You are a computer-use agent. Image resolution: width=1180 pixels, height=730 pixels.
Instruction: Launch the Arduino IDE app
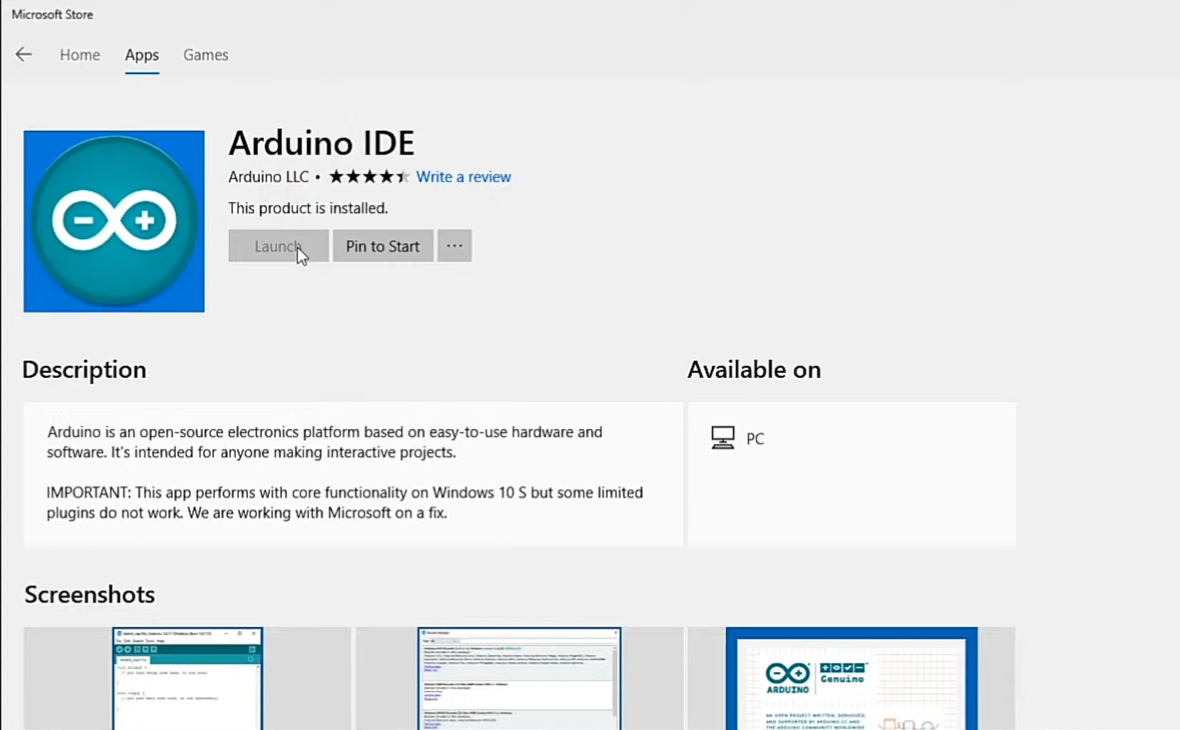278,246
